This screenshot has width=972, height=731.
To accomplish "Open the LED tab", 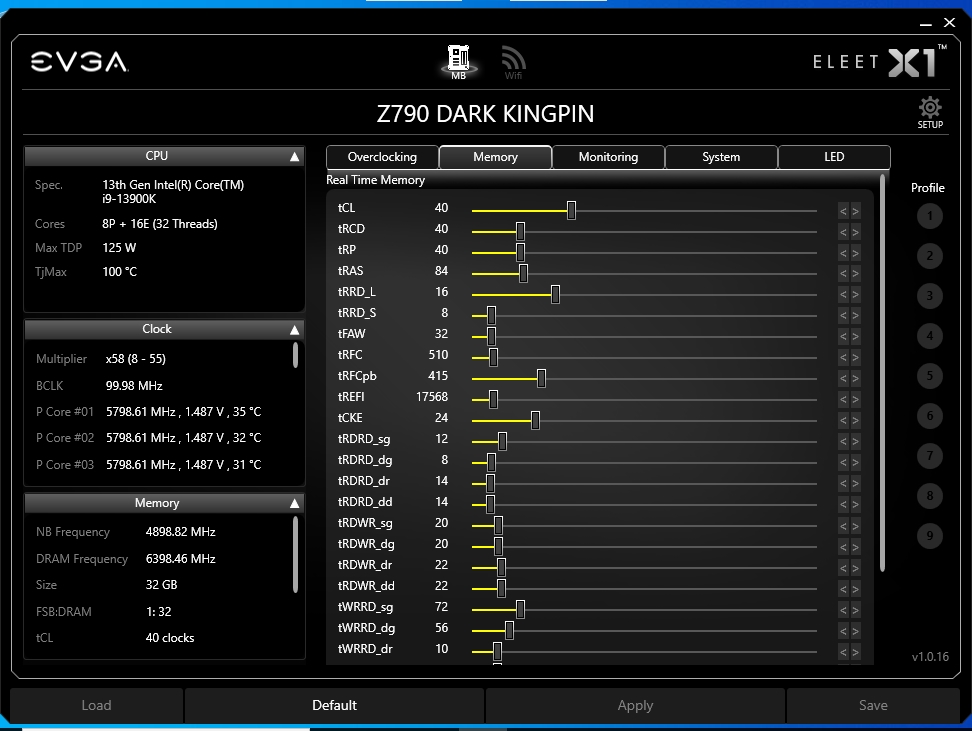I will [x=834, y=157].
